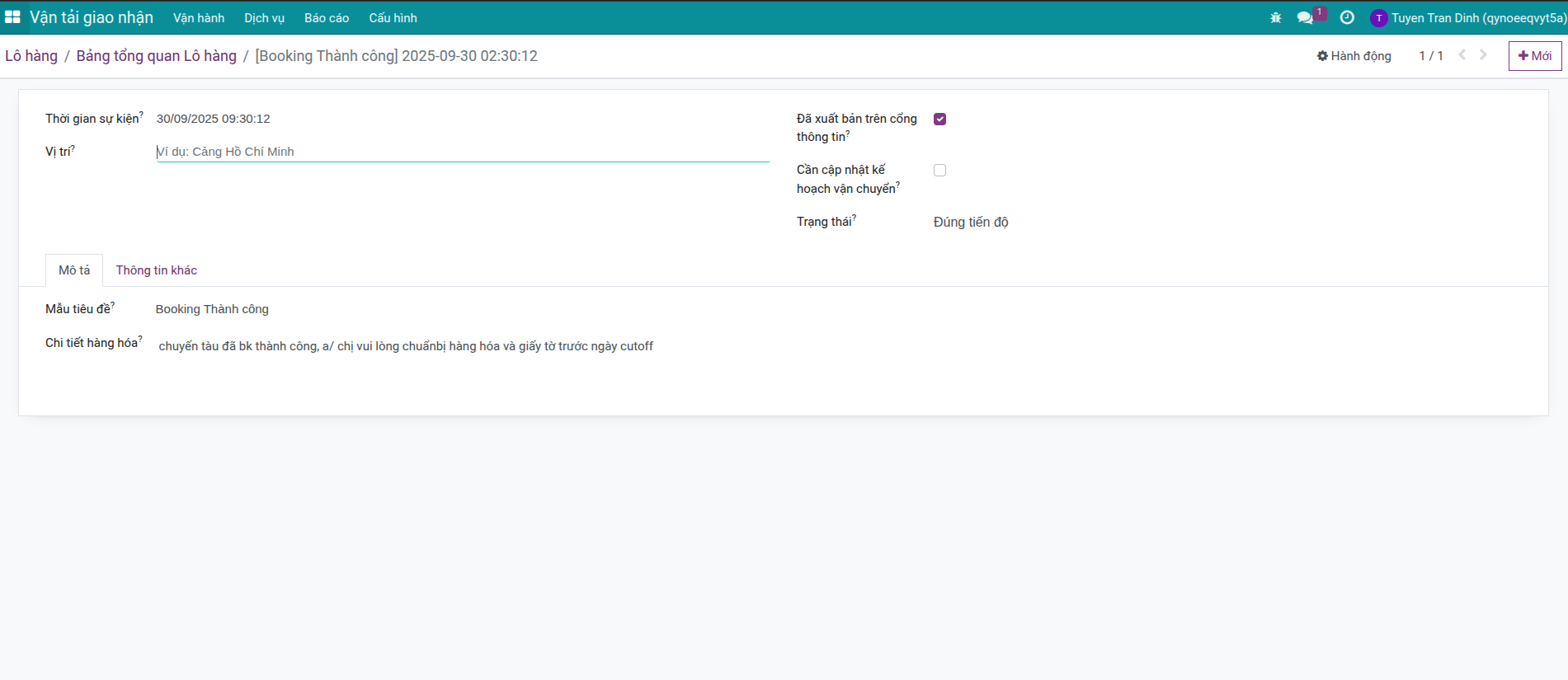Open the Hành động actions dropdown
Screen dimensions: 1568x680
[1354, 56]
